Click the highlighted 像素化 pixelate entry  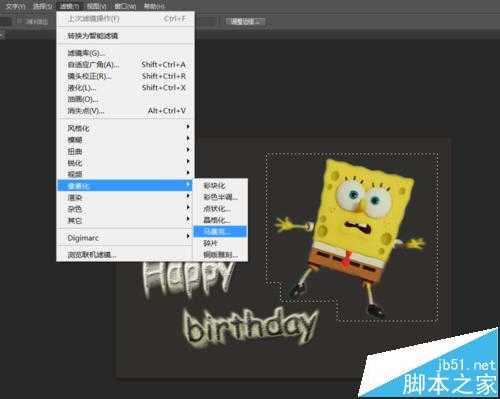coord(125,185)
